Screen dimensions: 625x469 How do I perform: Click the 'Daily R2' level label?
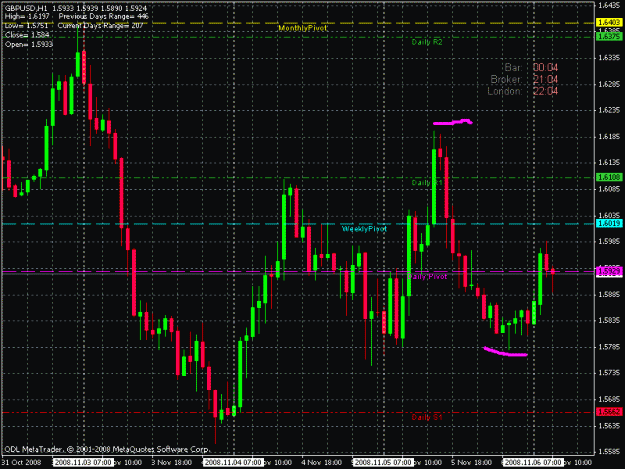(x=427, y=42)
